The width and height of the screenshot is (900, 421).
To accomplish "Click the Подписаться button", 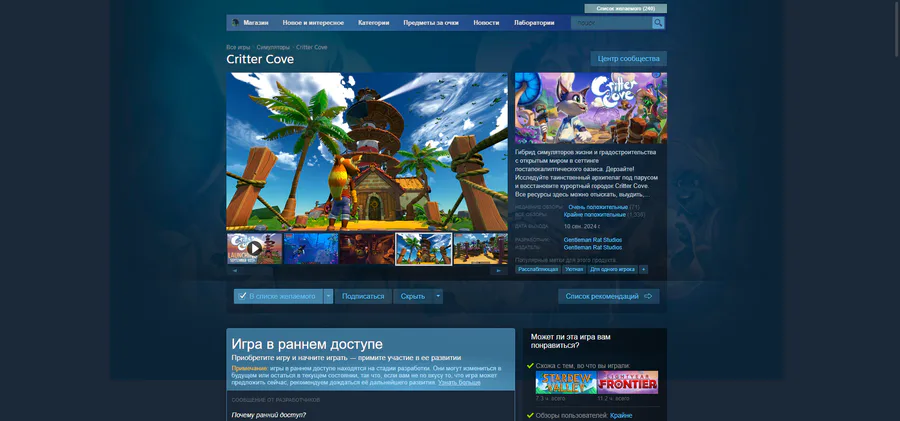I will pos(363,296).
